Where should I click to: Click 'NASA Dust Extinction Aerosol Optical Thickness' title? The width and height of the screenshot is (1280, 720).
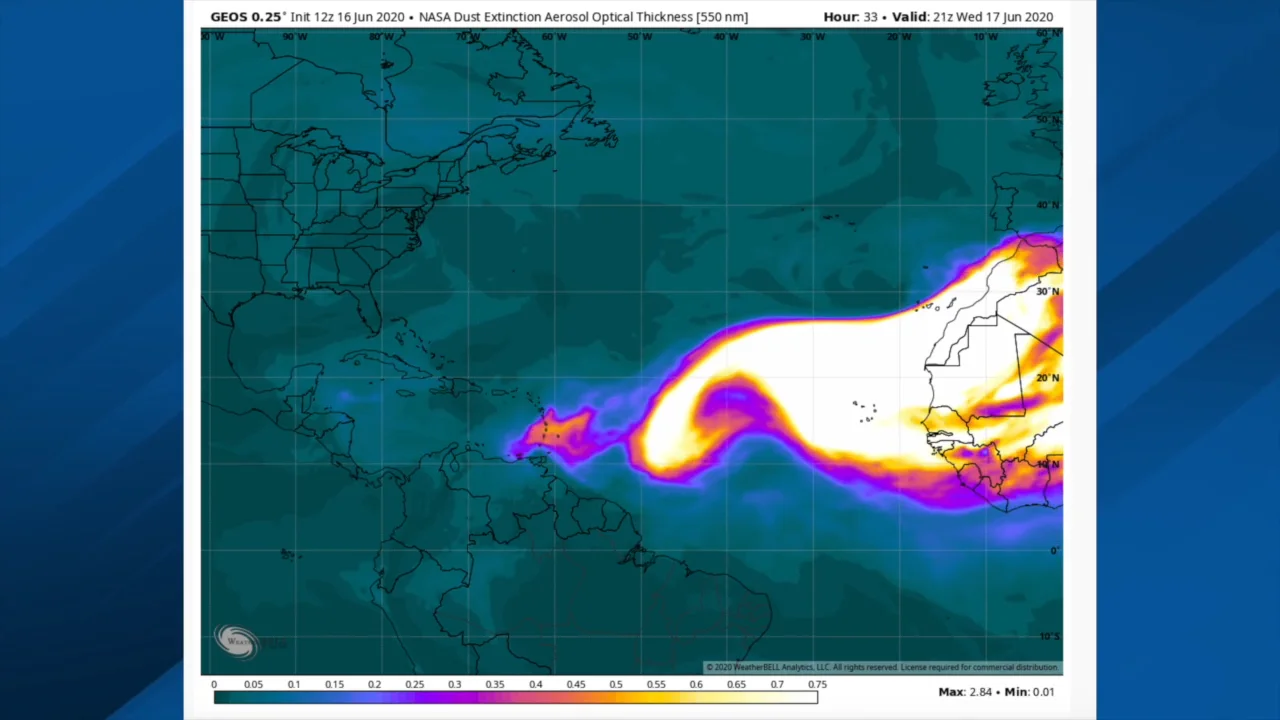(x=556, y=17)
